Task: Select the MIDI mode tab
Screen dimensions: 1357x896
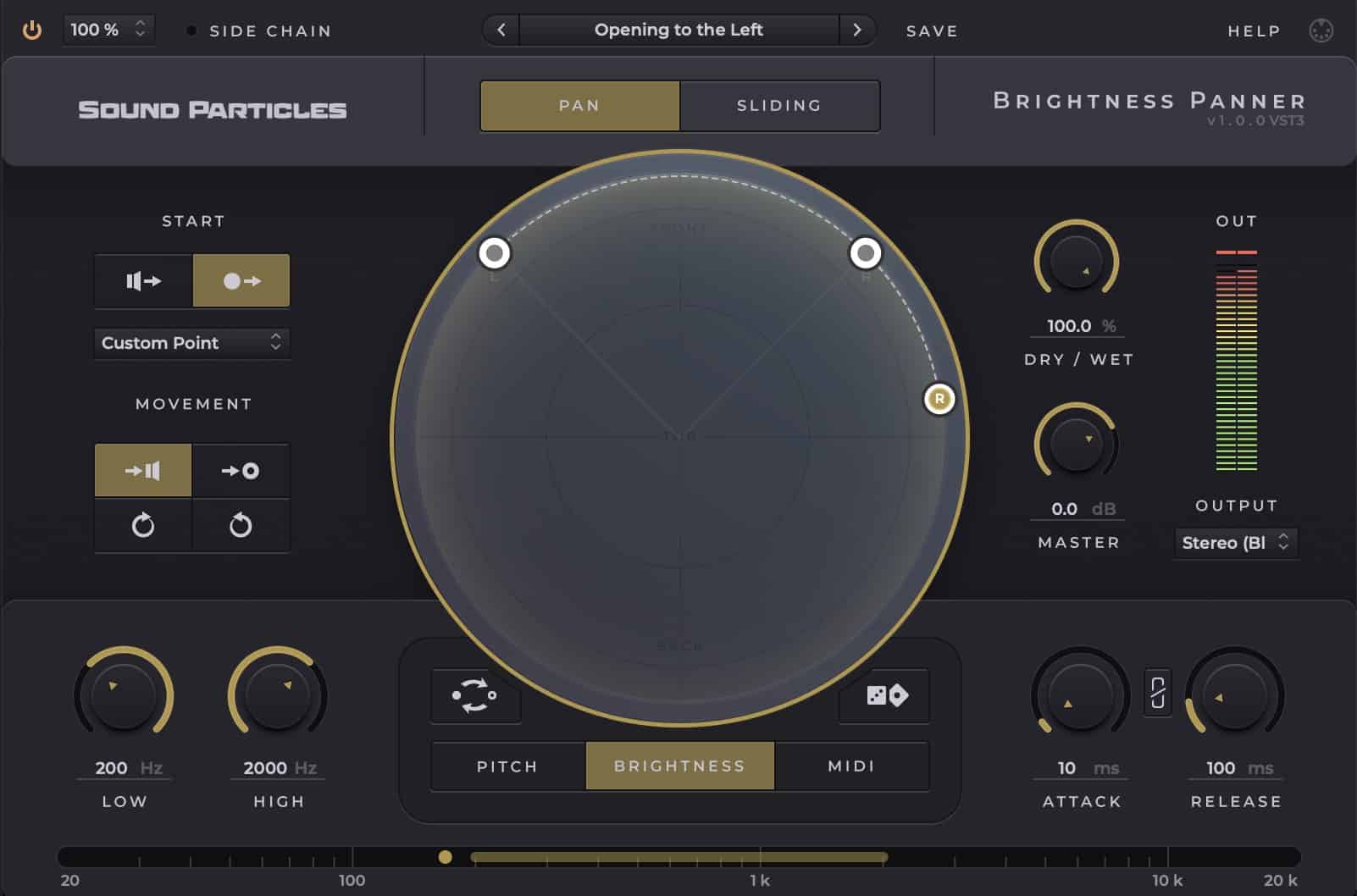Action: (x=851, y=766)
